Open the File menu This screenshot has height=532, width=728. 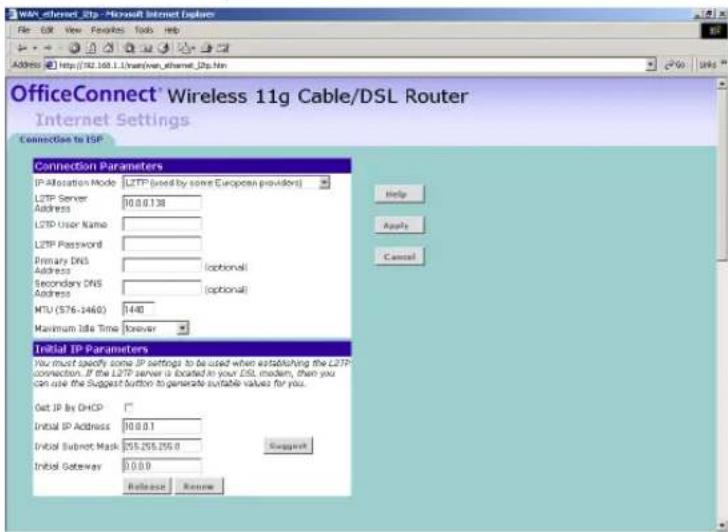tap(24, 30)
